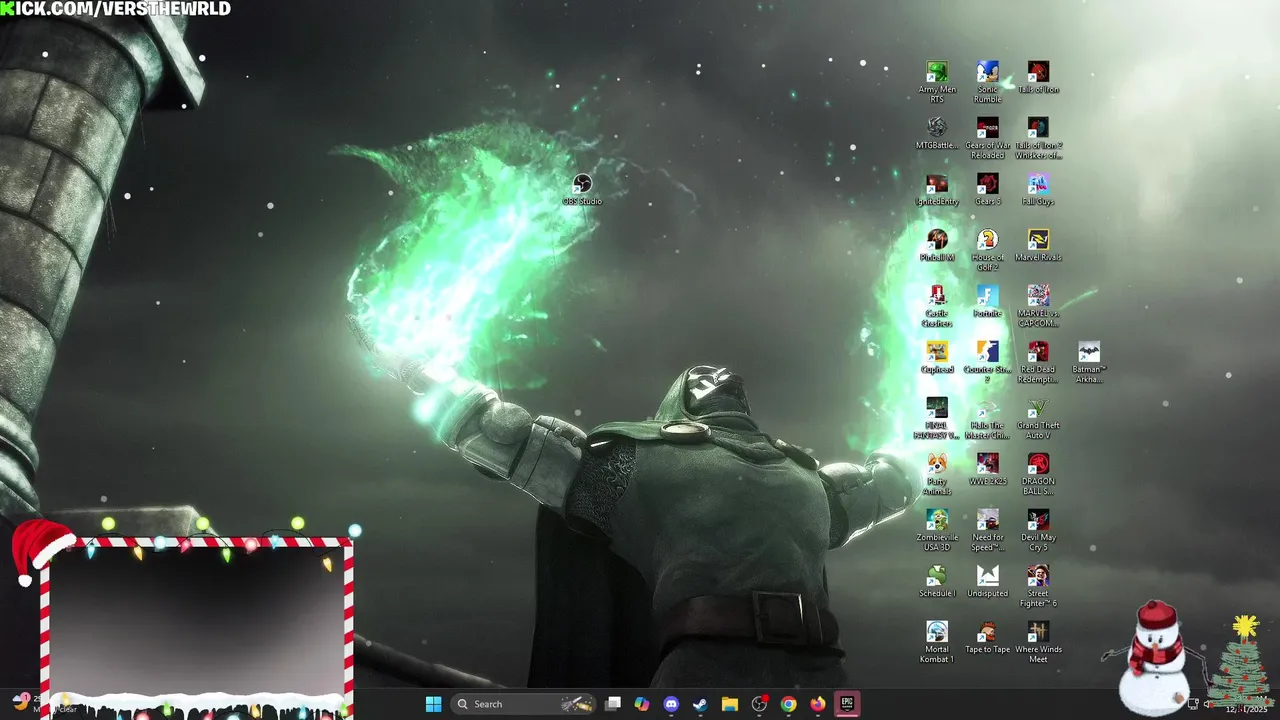Select the MTGBattle desktop icon
The width and height of the screenshot is (1280, 720).
(937, 133)
